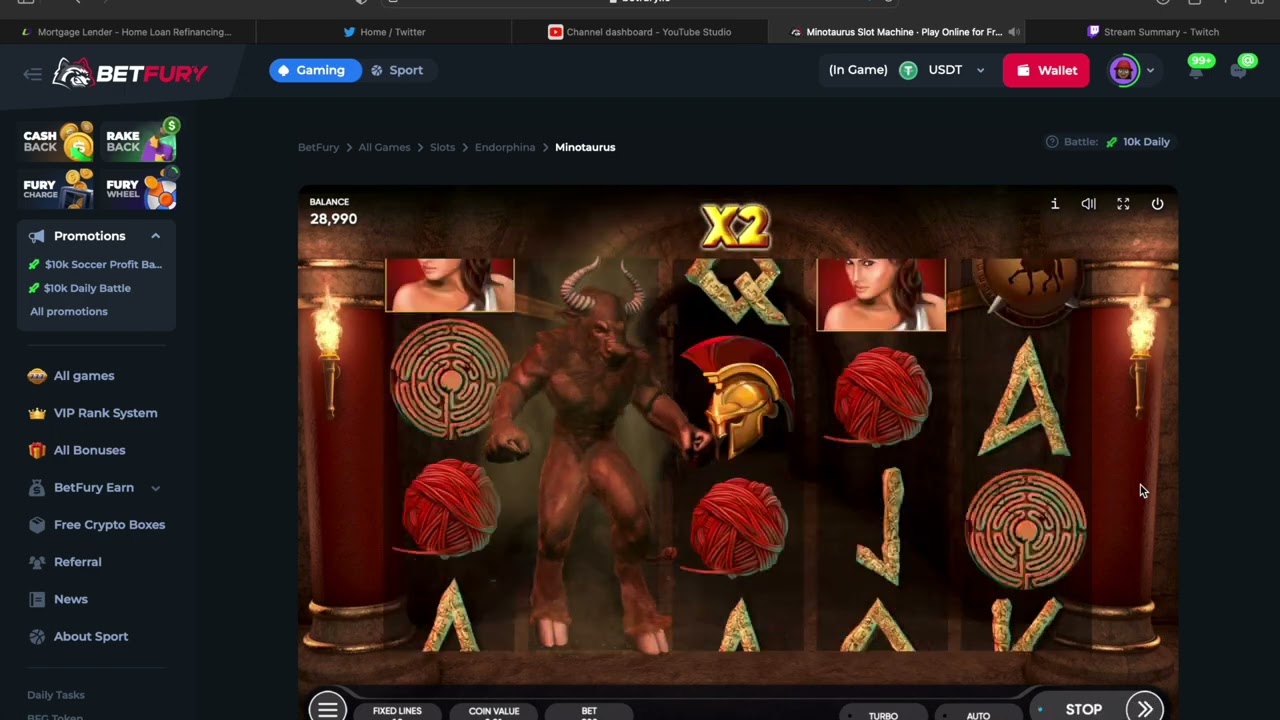Open the slot game hamburger menu
The width and height of the screenshot is (1280, 720).
coord(328,709)
